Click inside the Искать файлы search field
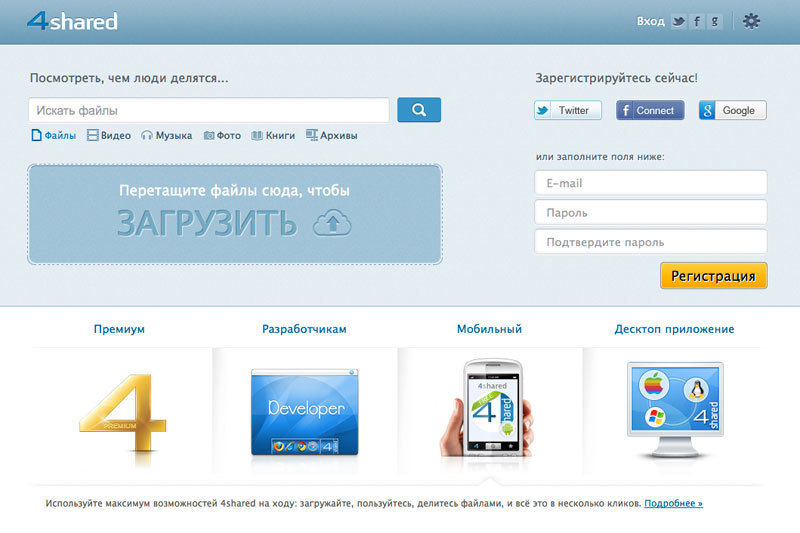The width and height of the screenshot is (800, 533). pyautogui.click(x=209, y=110)
